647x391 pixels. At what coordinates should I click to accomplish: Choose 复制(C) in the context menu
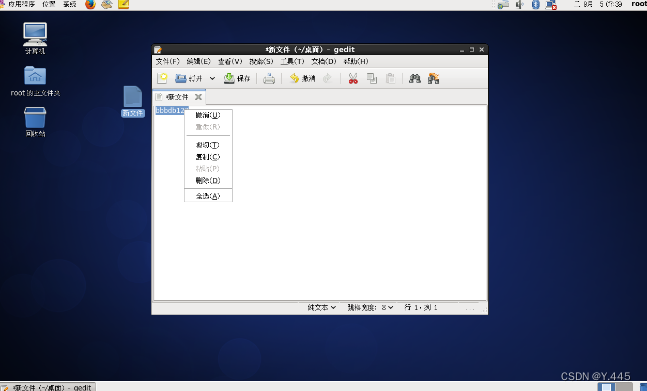pyautogui.click(x=208, y=157)
